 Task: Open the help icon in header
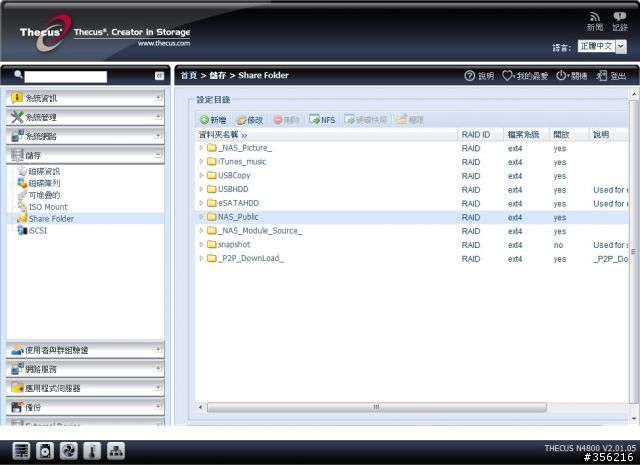point(469,76)
